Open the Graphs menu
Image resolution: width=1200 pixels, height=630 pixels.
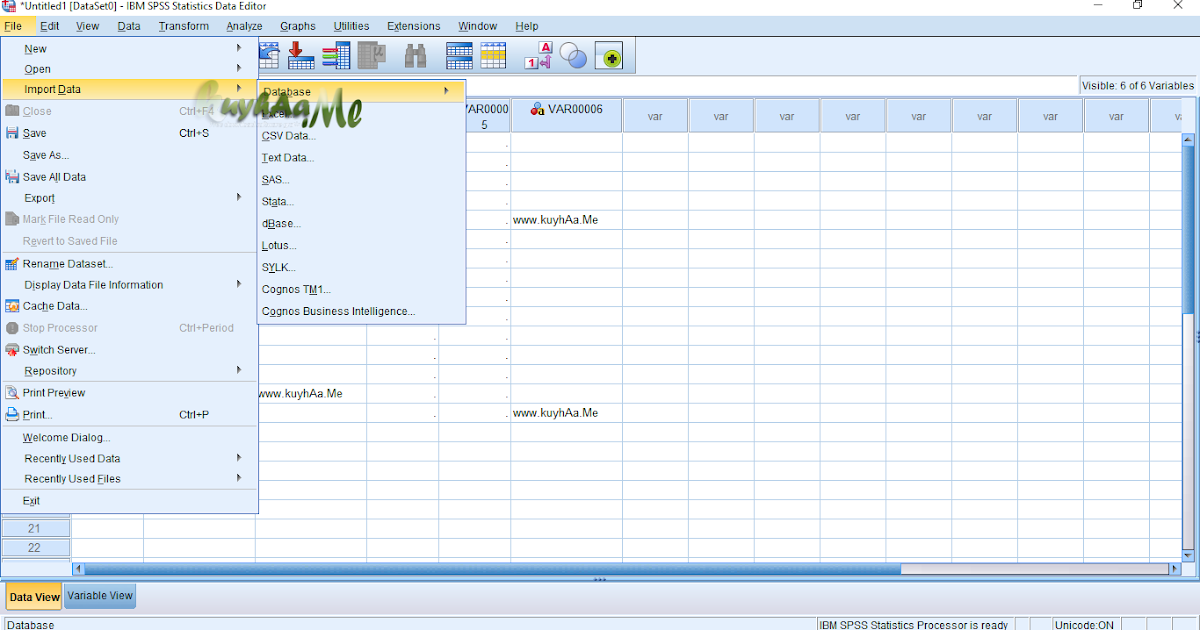[x=298, y=26]
